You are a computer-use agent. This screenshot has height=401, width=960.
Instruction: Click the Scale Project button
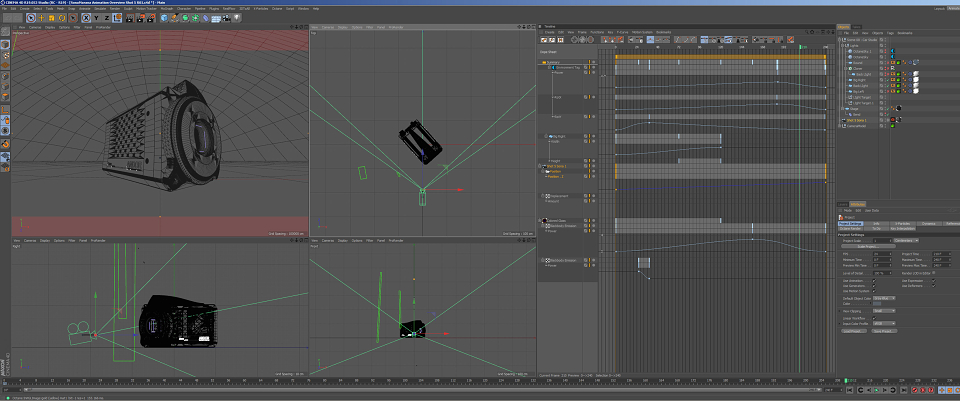click(868, 246)
